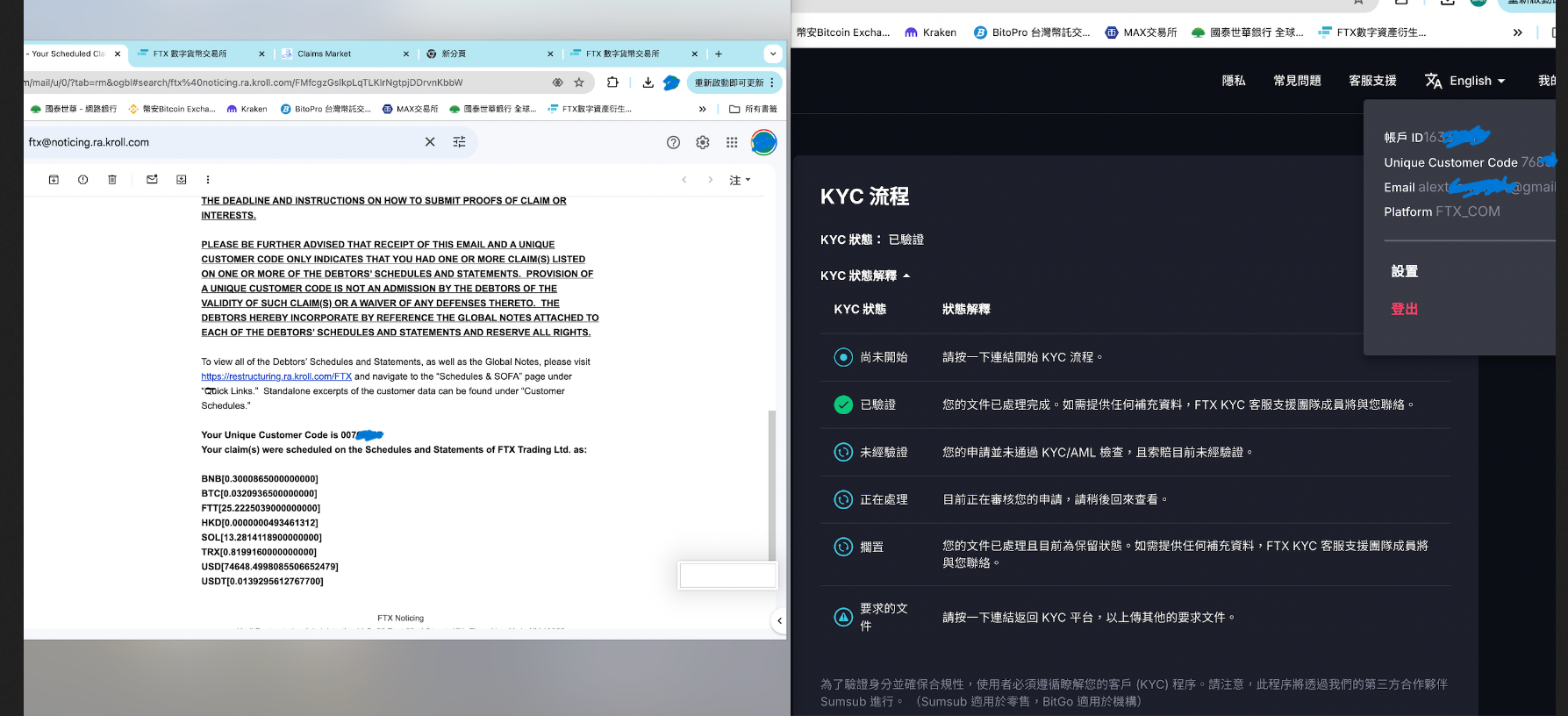Click 登出 to log out

(x=1405, y=309)
